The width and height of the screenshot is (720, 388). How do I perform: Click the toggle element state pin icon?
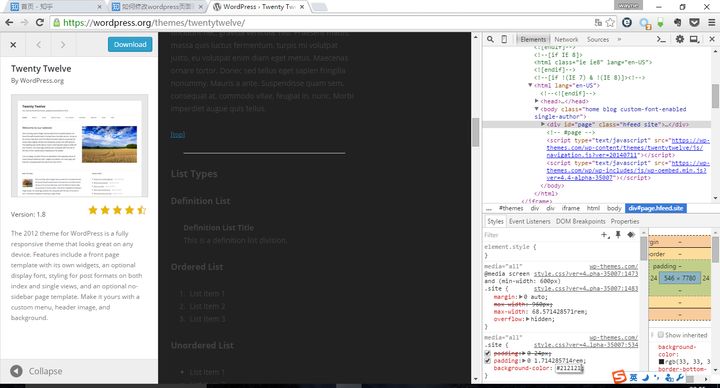pos(618,235)
